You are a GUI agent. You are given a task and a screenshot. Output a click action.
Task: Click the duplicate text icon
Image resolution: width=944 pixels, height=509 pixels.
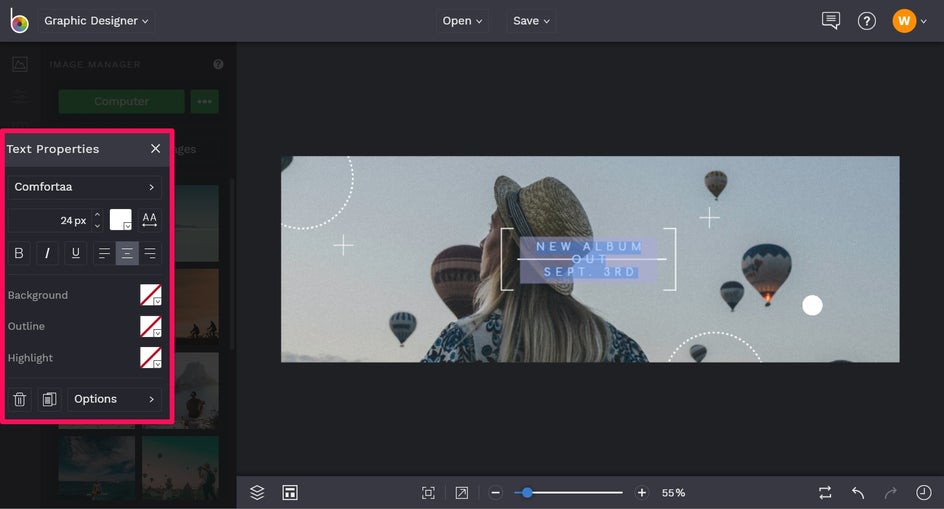48,399
